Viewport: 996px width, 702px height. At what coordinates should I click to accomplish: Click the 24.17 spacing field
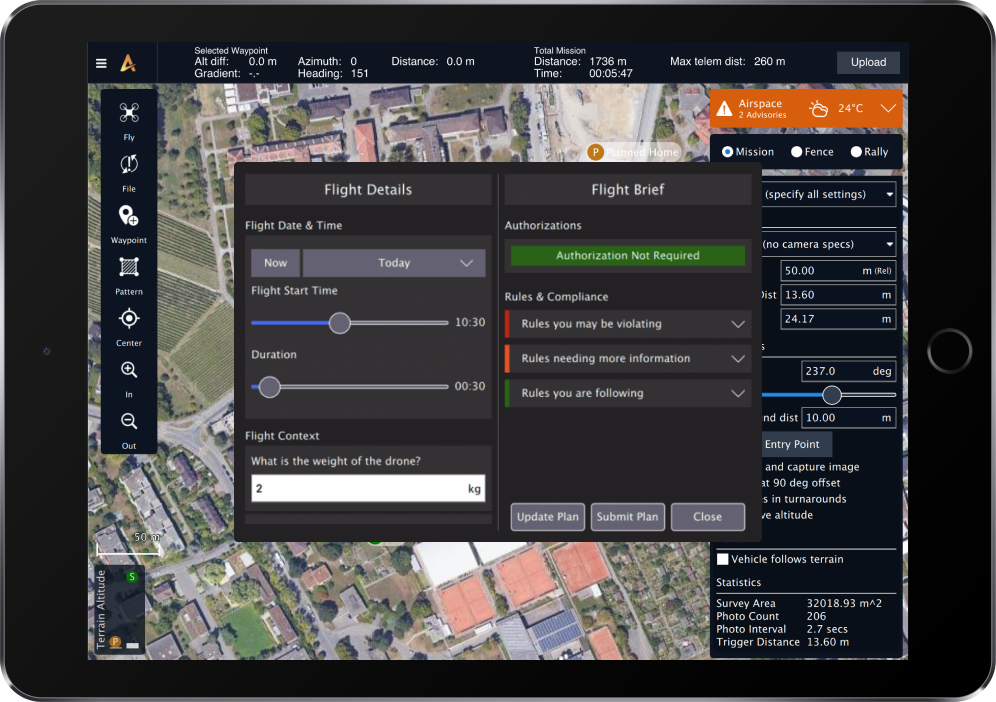point(838,319)
